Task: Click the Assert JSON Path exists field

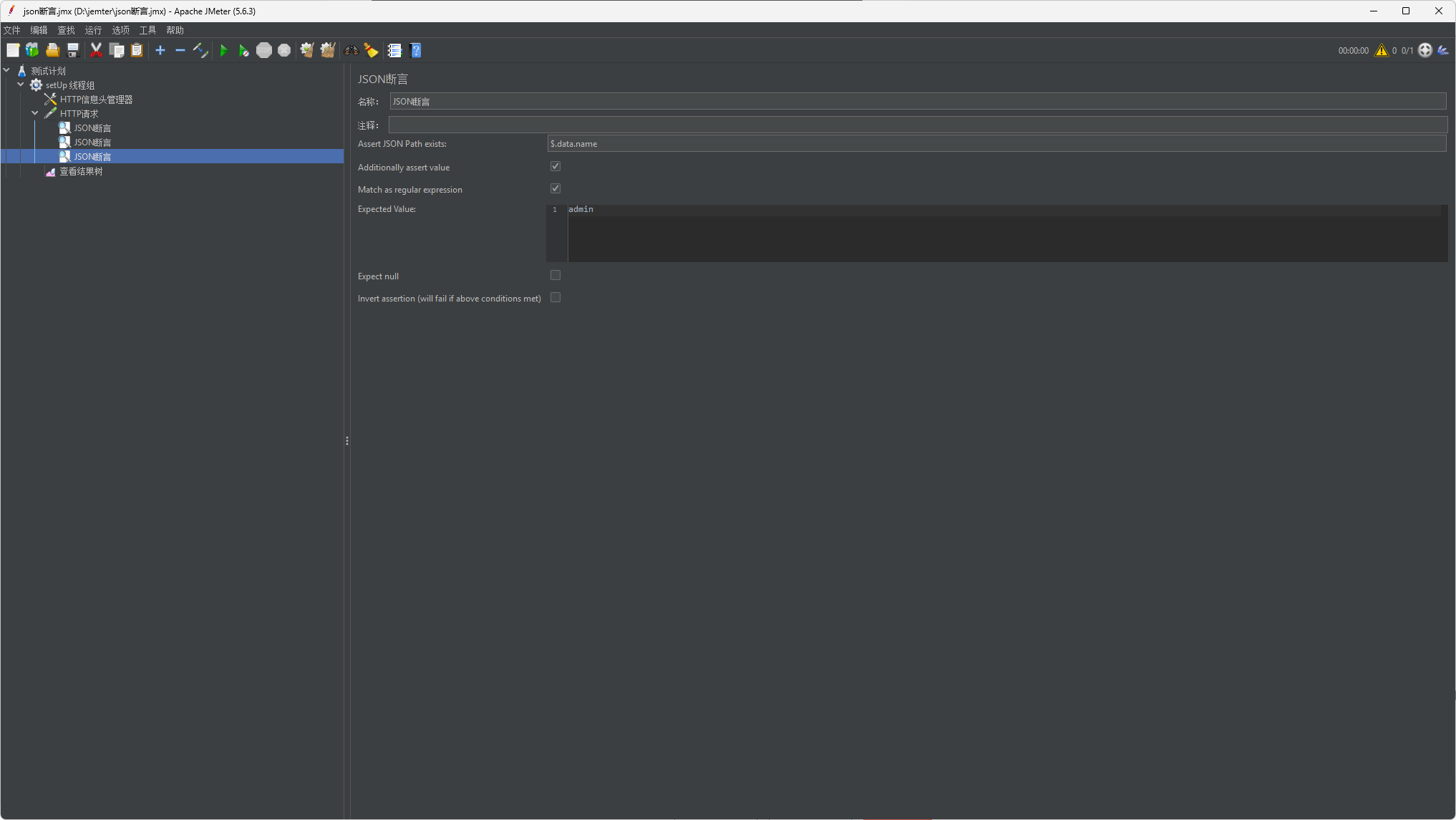Action: (x=996, y=143)
